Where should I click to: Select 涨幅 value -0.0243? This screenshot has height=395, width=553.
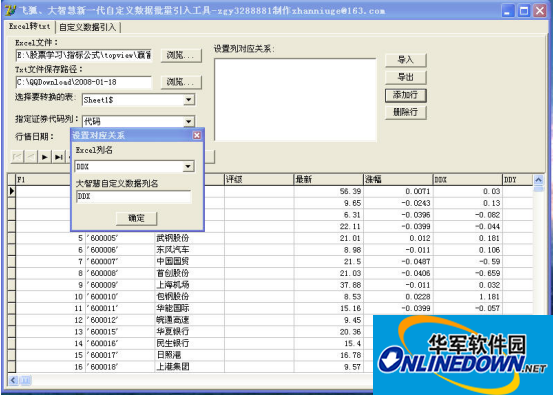click(398, 203)
